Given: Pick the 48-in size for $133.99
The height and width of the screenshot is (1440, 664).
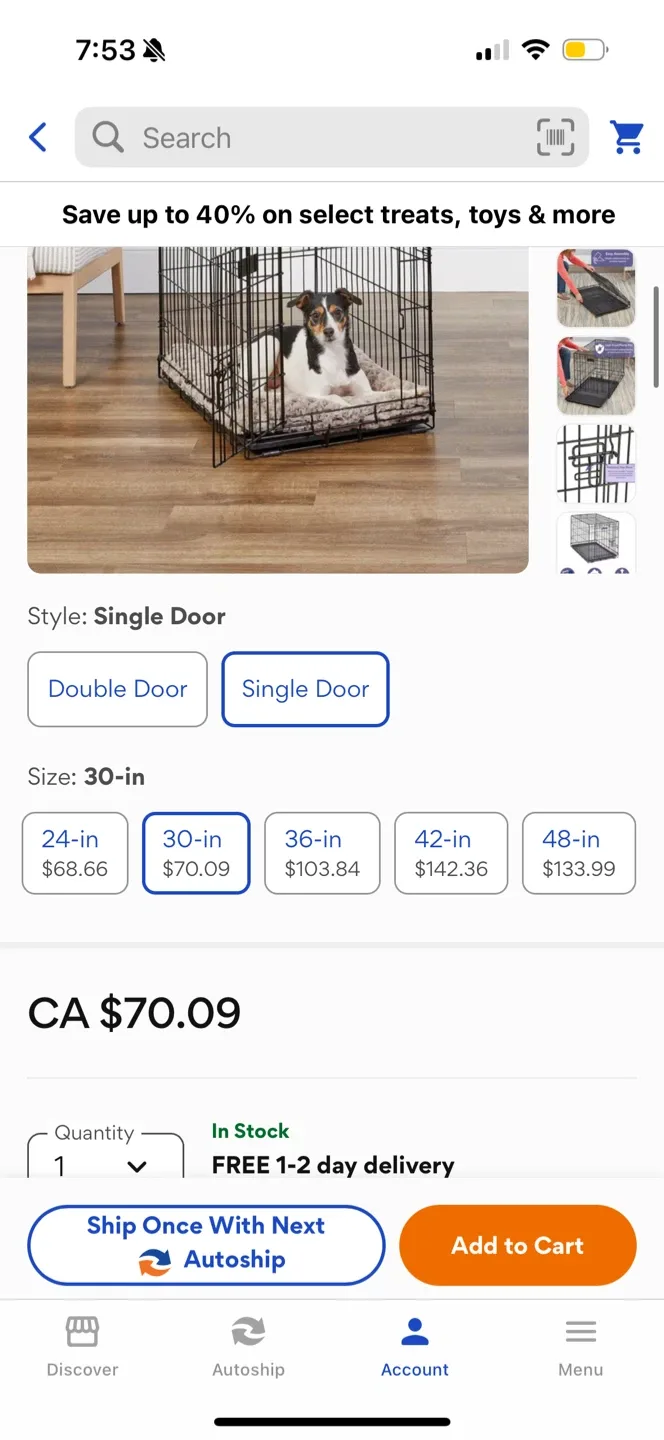Looking at the screenshot, I should point(578,853).
